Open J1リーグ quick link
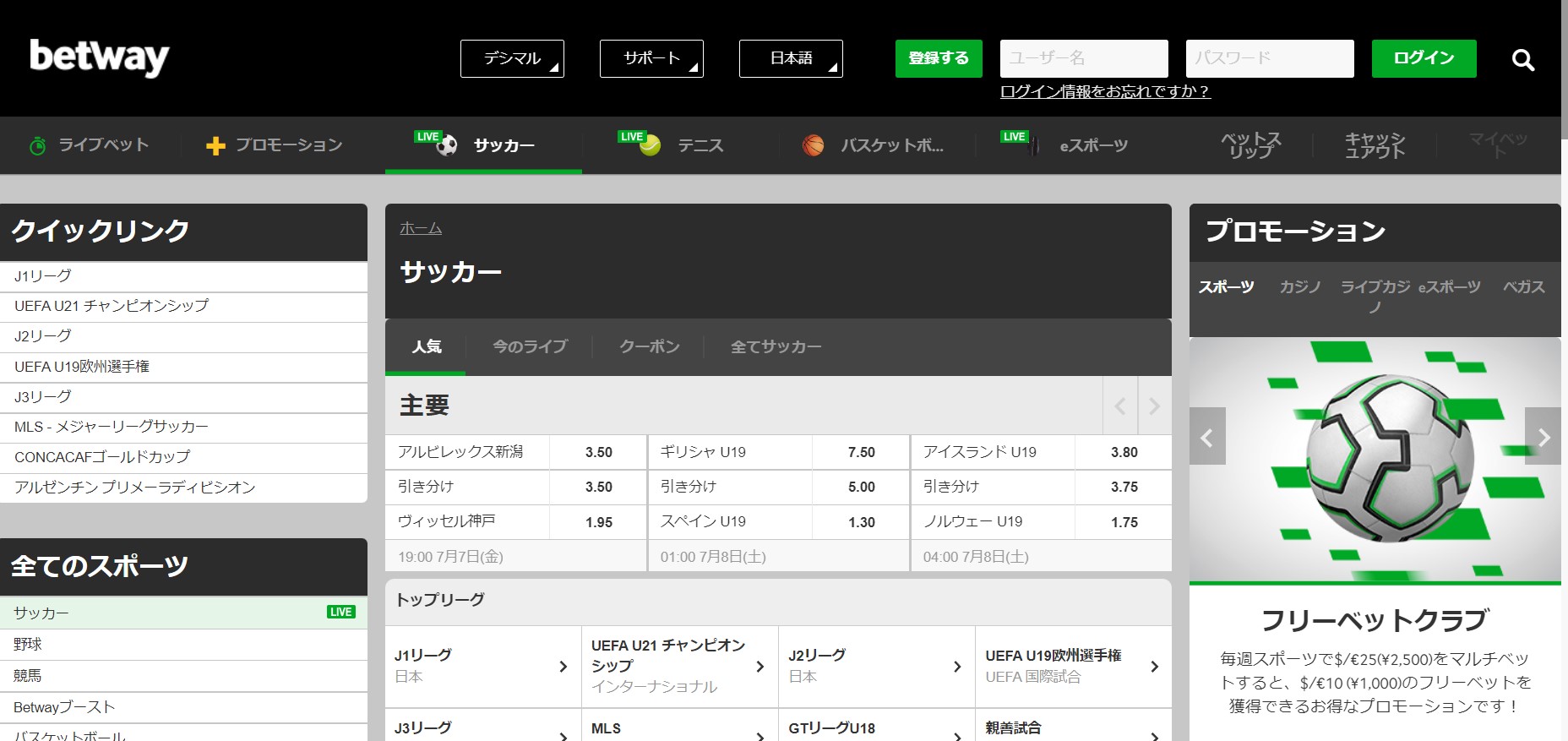This screenshot has height=741, width=1568. pos(183,276)
